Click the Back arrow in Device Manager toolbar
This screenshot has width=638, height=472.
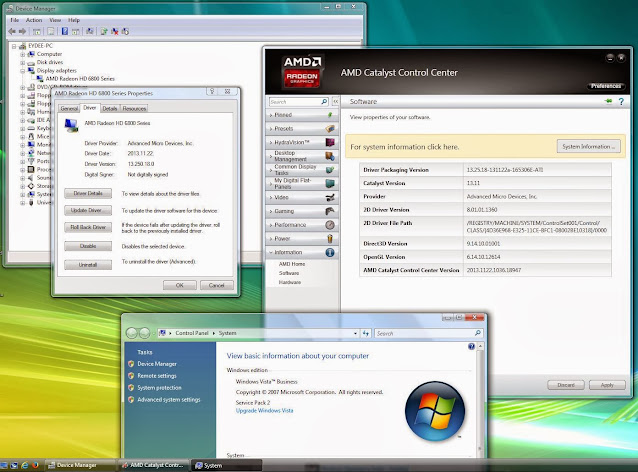[12, 31]
